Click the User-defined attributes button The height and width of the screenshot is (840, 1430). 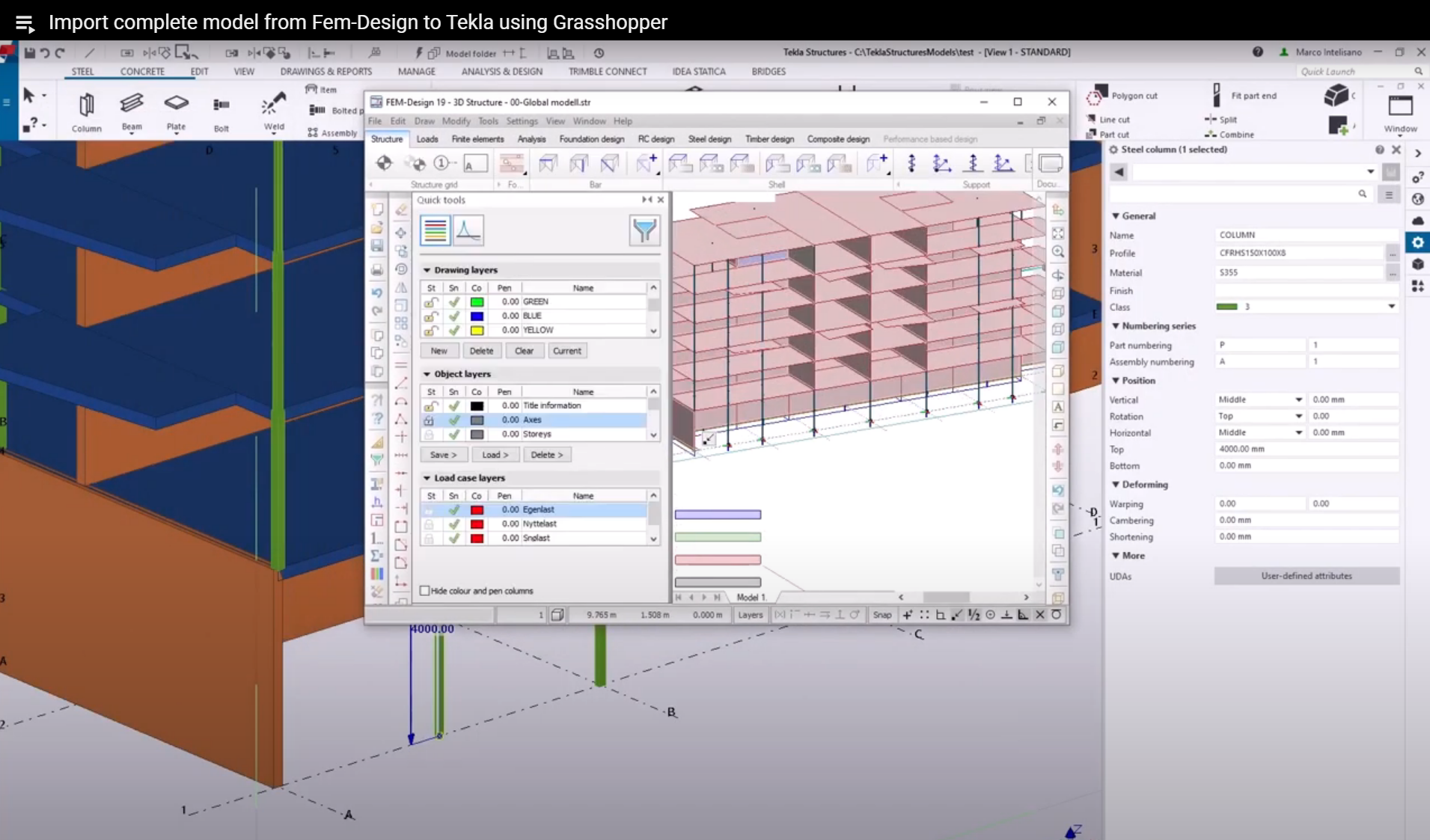(1307, 576)
